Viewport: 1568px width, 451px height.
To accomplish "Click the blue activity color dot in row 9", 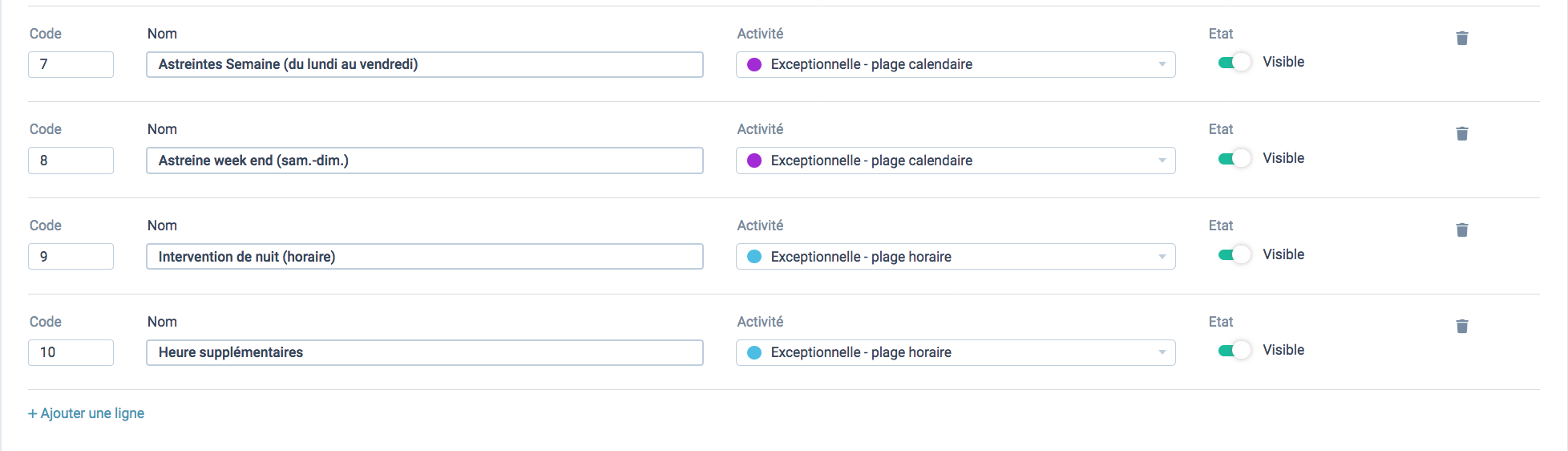I will tap(754, 257).
